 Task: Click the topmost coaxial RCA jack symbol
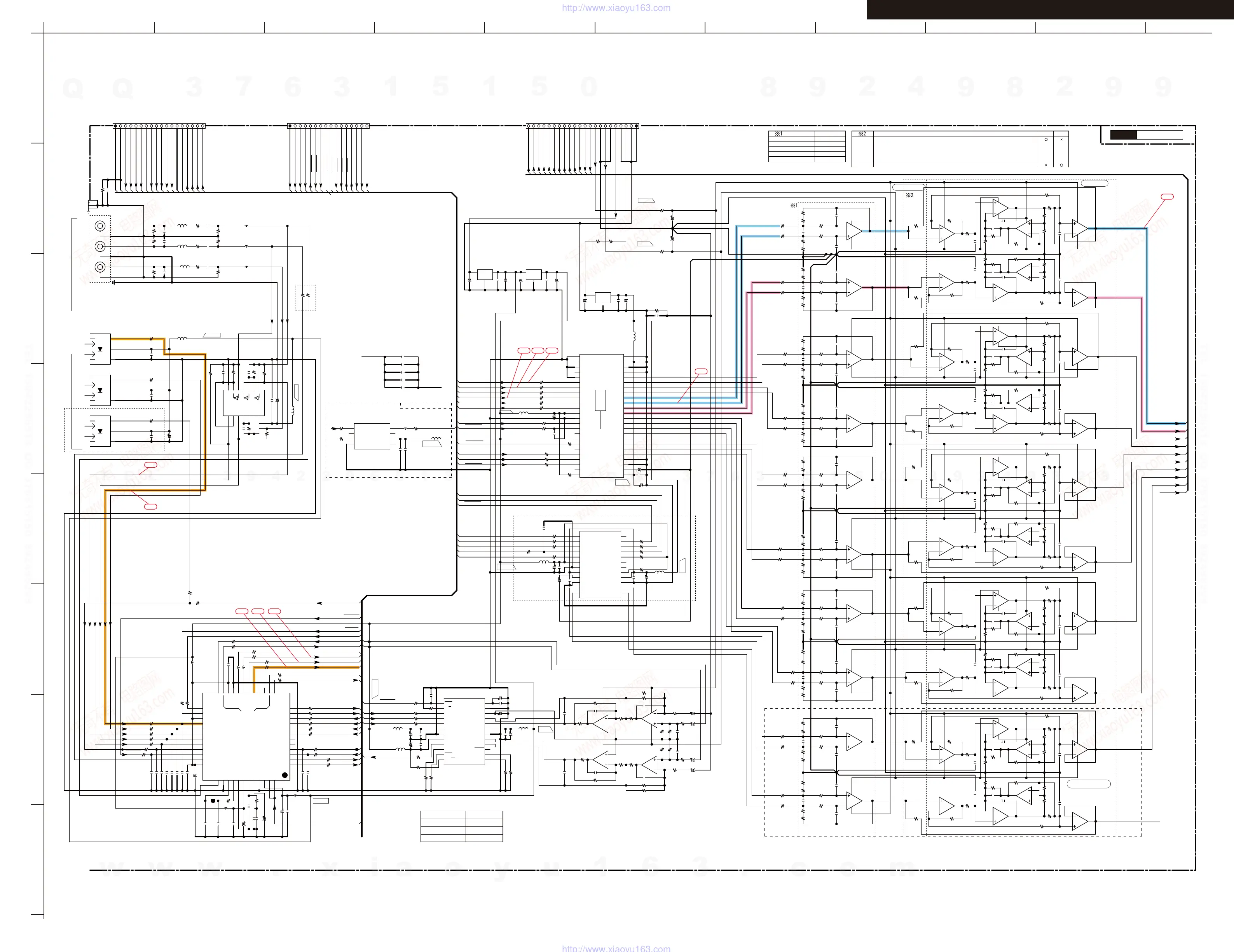pos(100,226)
